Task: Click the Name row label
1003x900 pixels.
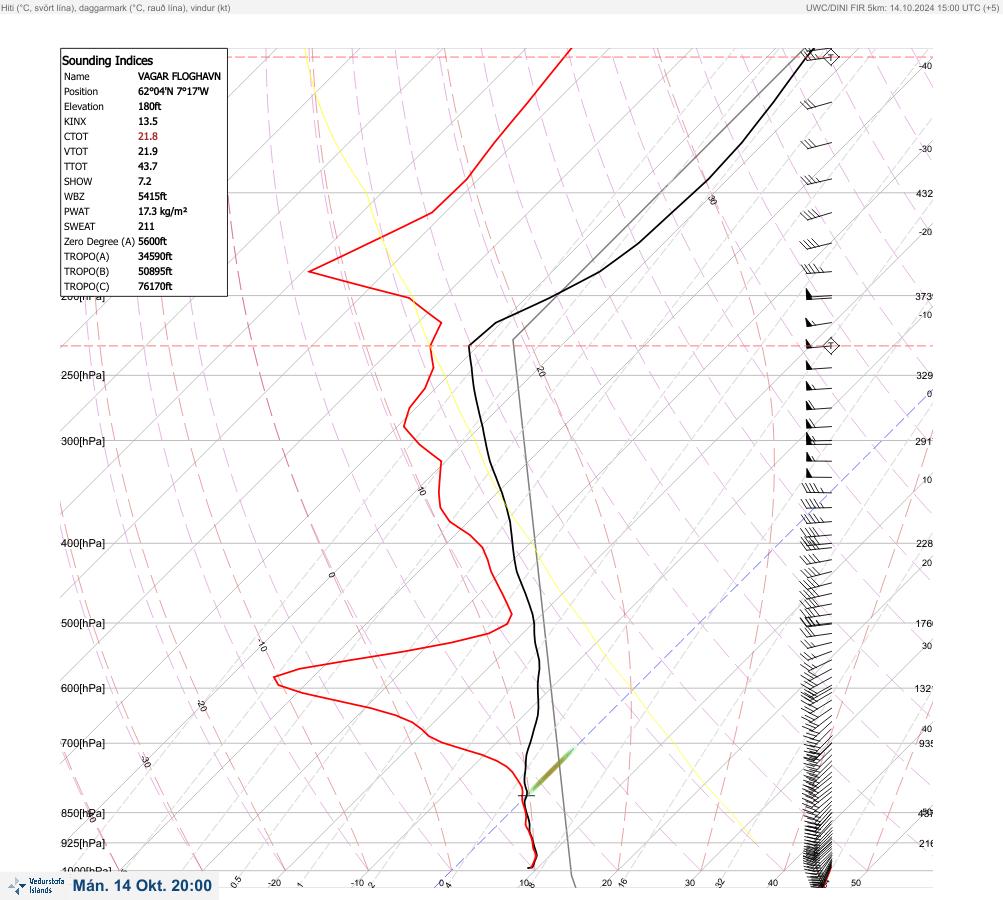Action: click(77, 76)
